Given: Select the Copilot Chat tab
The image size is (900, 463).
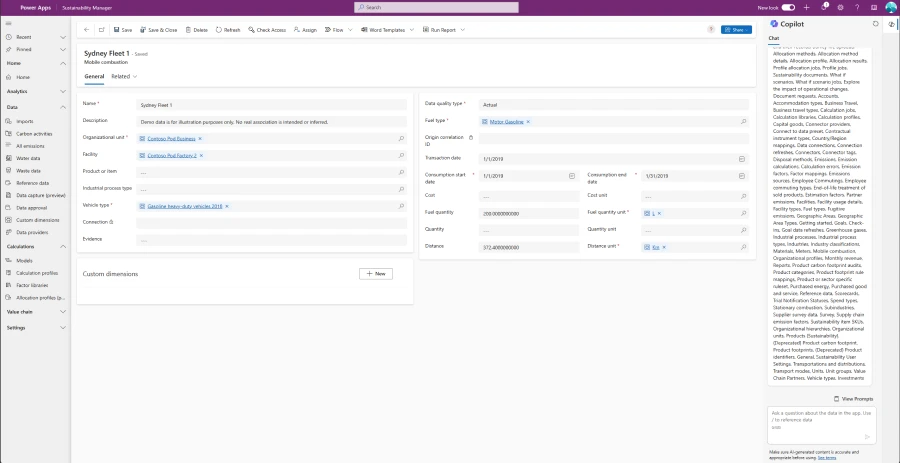Looking at the screenshot, I should (774, 39).
